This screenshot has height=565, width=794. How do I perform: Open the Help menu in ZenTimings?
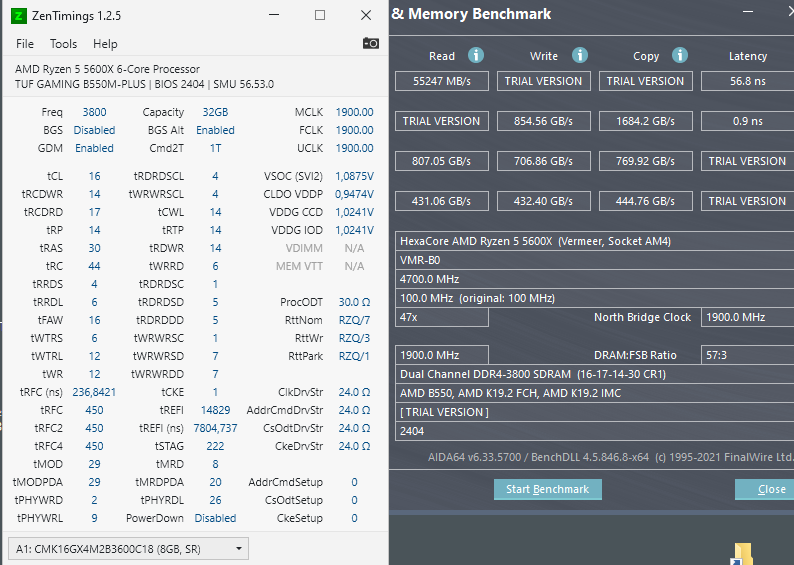105,44
